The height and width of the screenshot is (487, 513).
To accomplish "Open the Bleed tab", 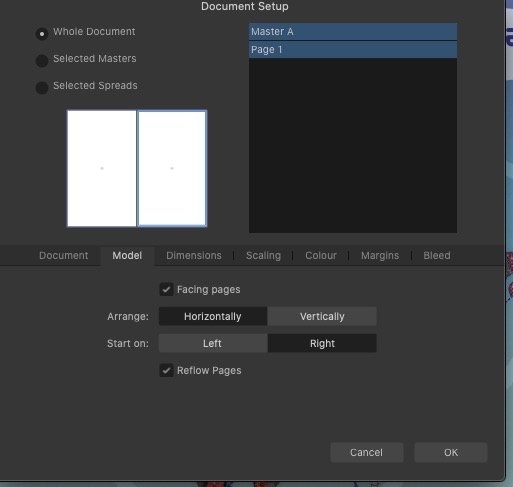I will click(x=437, y=255).
